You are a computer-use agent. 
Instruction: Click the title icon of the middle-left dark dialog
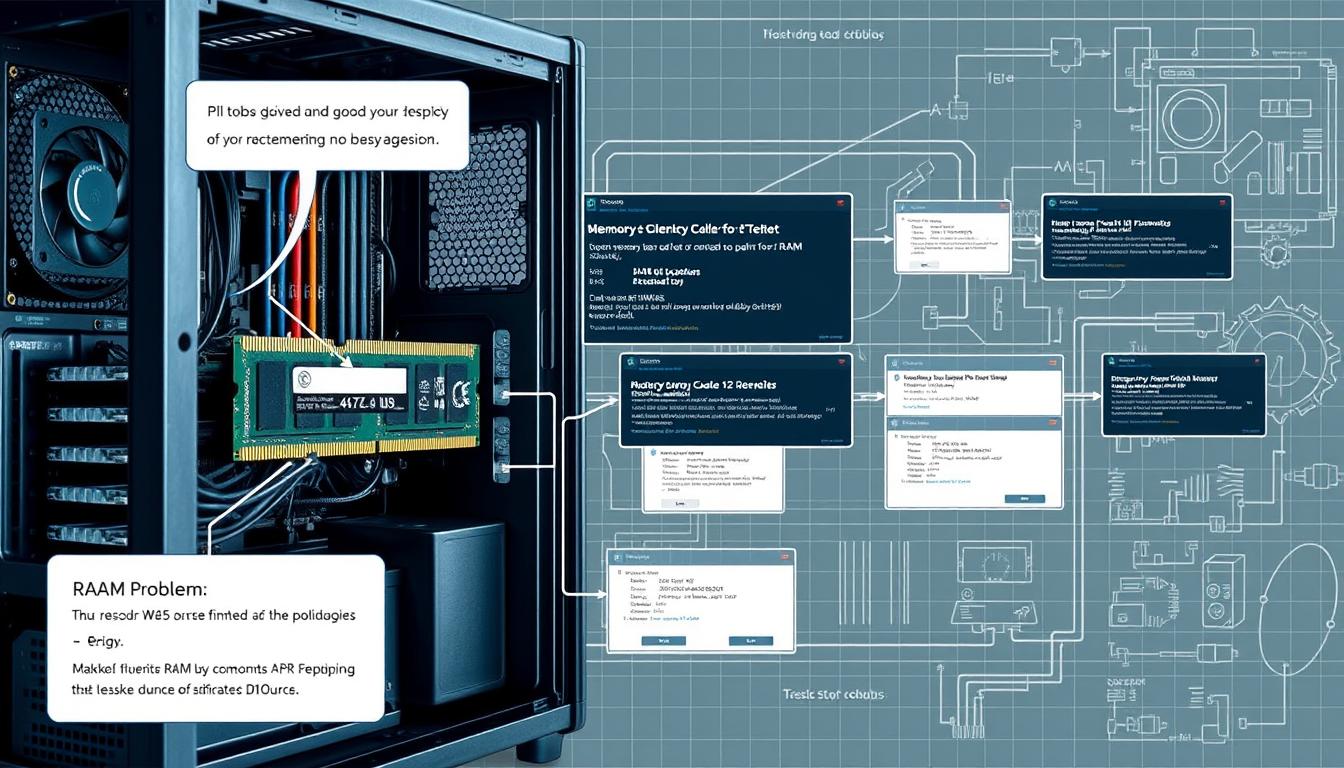[632, 362]
